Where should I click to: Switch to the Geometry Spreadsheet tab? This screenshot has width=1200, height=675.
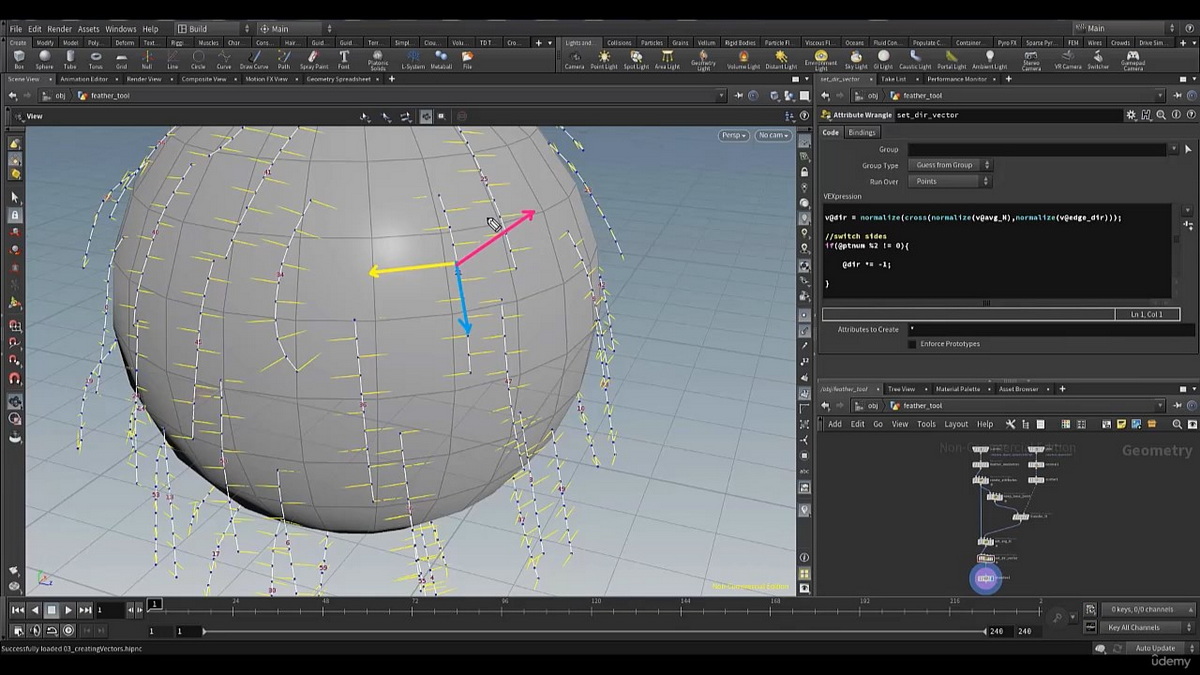click(x=338, y=79)
